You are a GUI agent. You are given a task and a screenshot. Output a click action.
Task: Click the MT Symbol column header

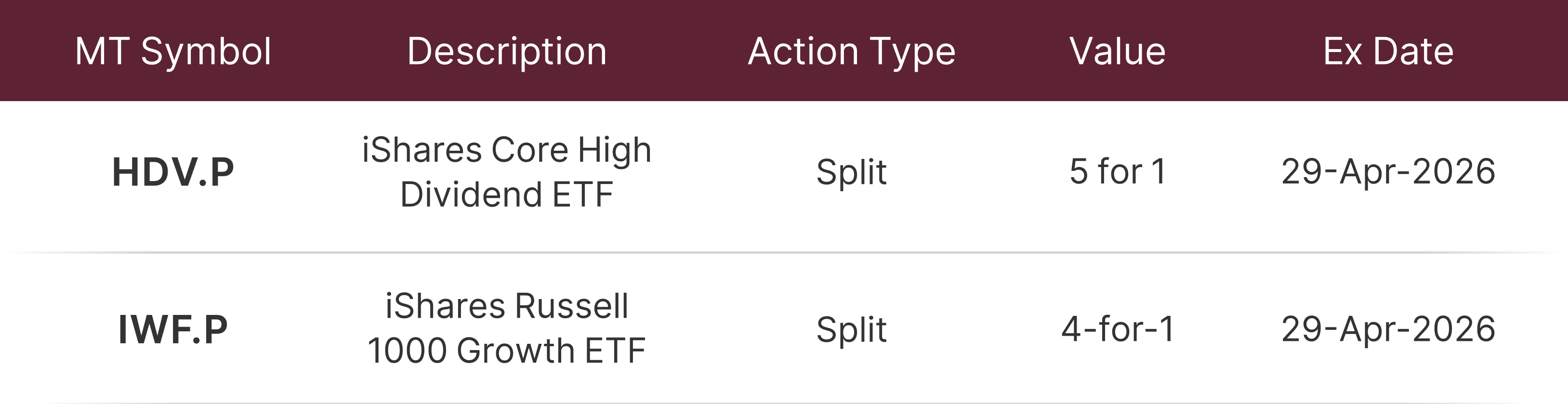point(173,51)
